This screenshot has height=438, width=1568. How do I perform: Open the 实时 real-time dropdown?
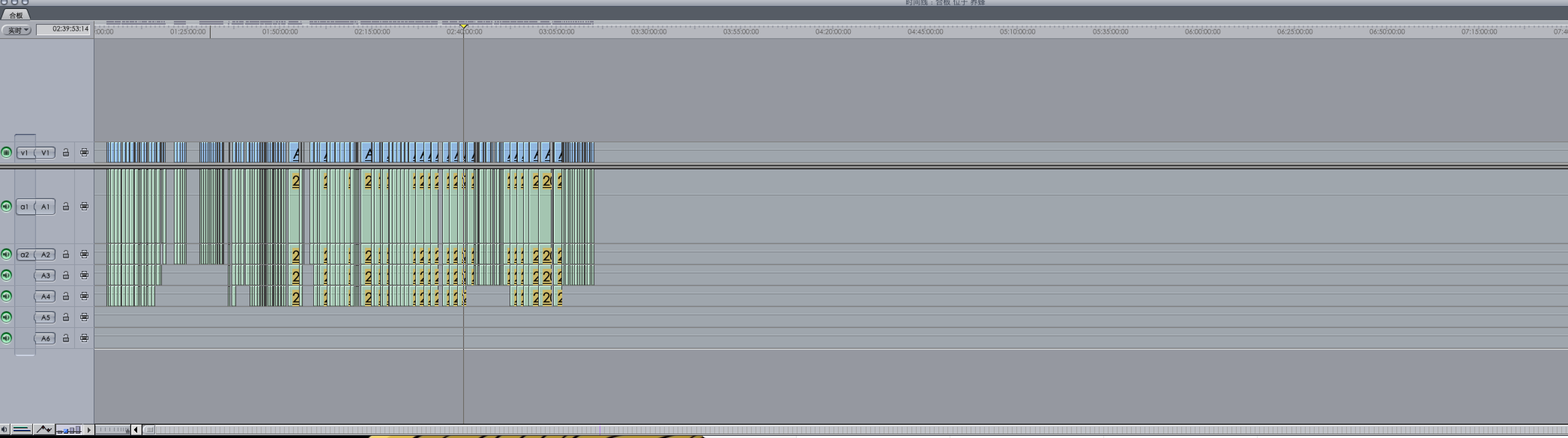click(16, 30)
